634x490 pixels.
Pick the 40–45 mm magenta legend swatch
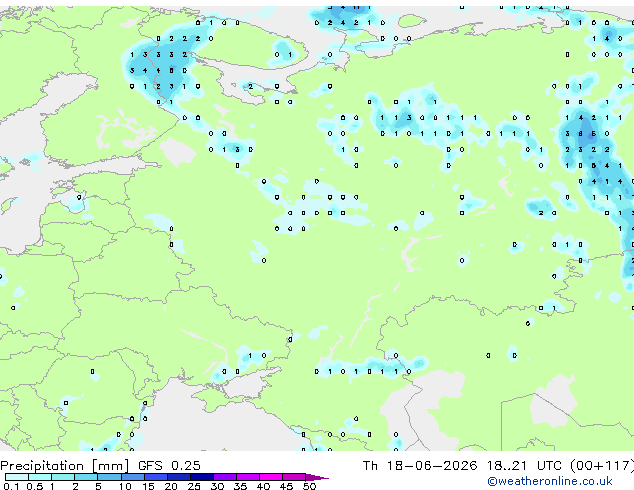tap(271, 477)
